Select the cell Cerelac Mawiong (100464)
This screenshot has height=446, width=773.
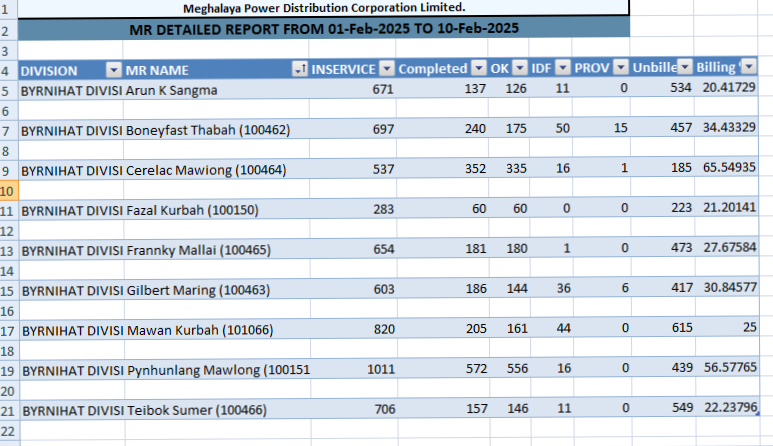point(216,170)
